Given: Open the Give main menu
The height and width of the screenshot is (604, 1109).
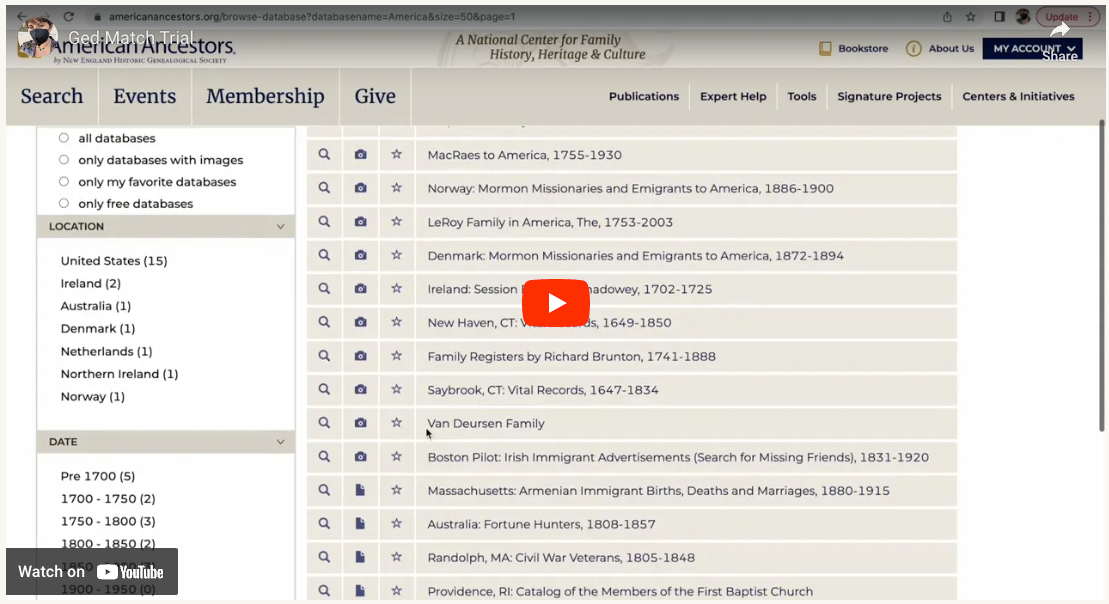Looking at the screenshot, I should pyautogui.click(x=375, y=96).
